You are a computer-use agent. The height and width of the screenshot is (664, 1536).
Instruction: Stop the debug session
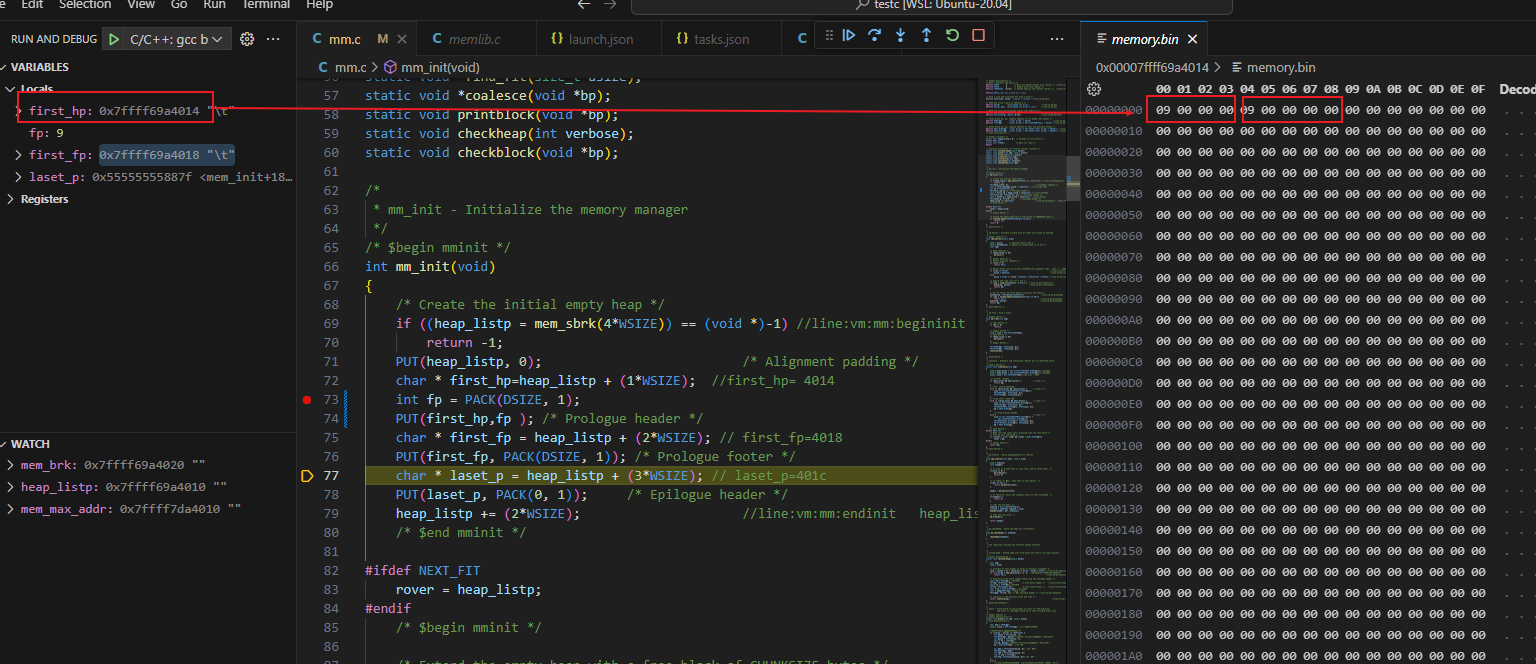[x=978, y=36]
